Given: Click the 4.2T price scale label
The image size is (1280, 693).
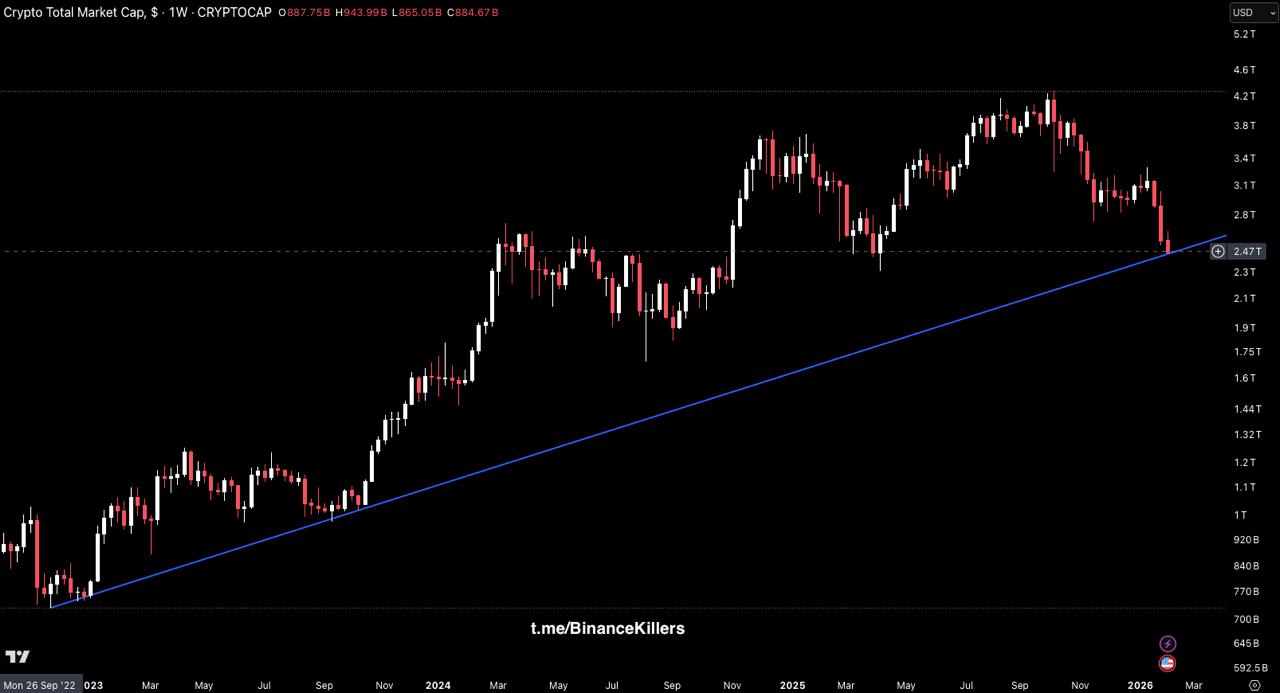Looking at the screenshot, I should [1244, 96].
